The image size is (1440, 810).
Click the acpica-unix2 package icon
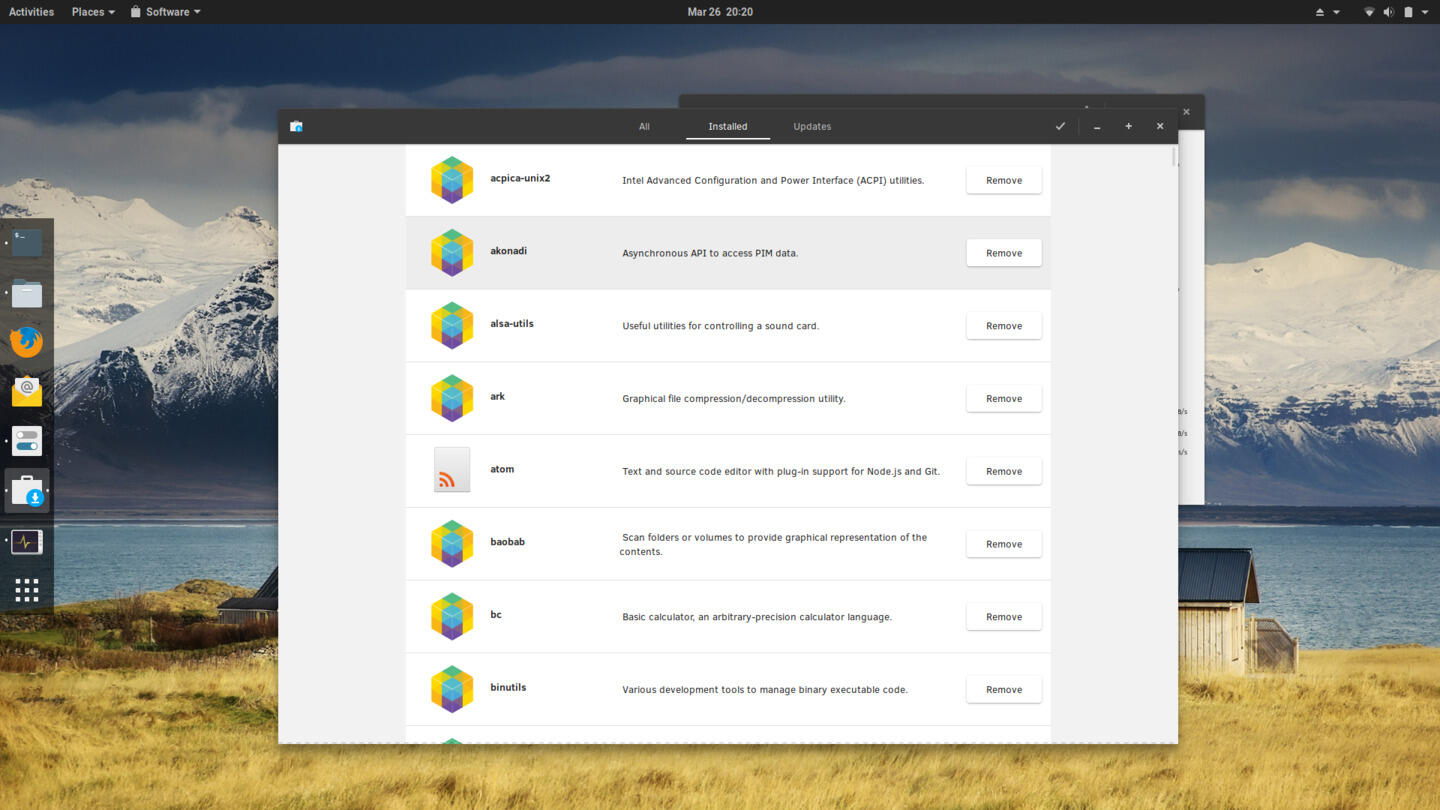click(452, 180)
